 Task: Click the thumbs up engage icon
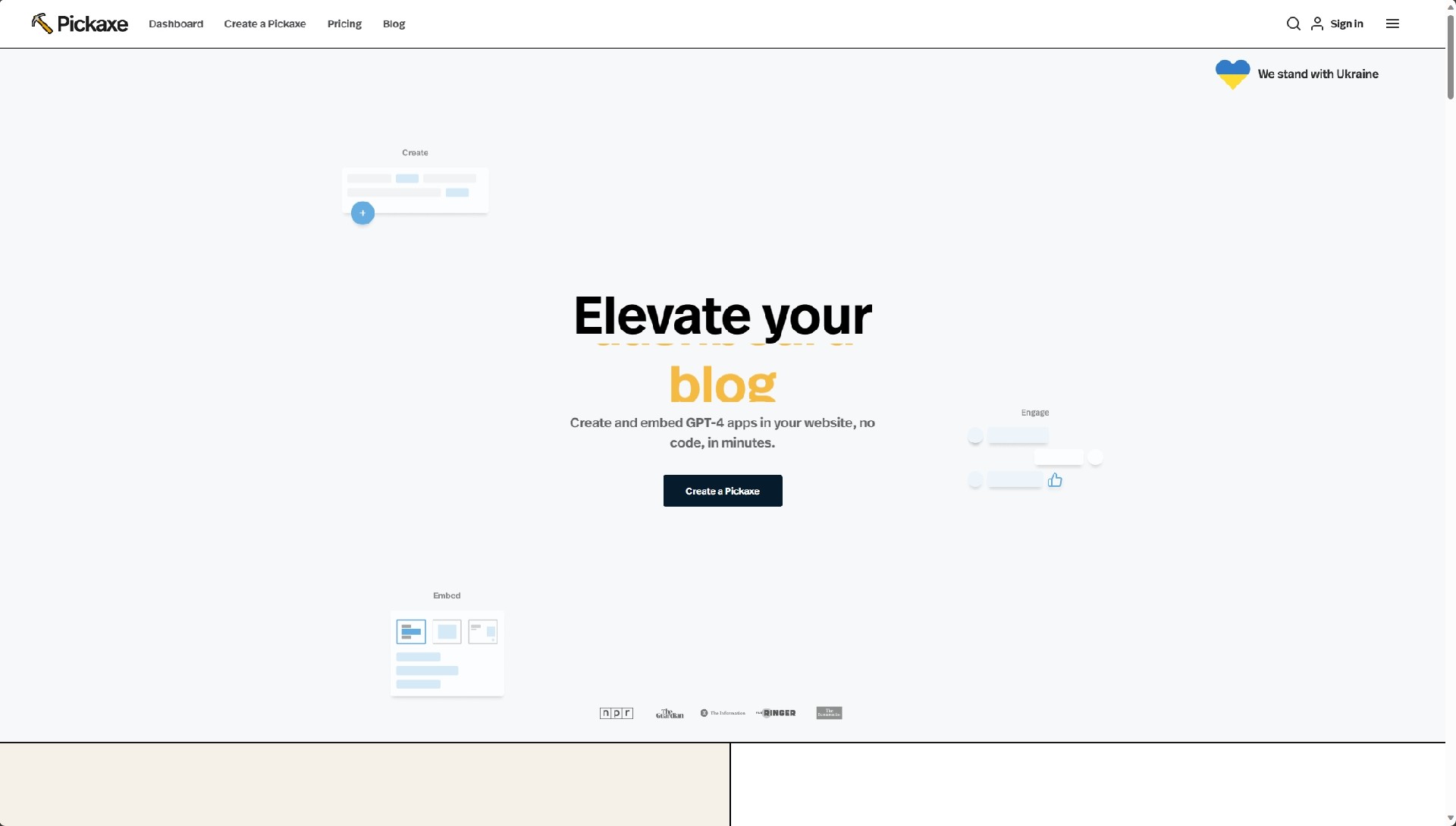[1055, 480]
